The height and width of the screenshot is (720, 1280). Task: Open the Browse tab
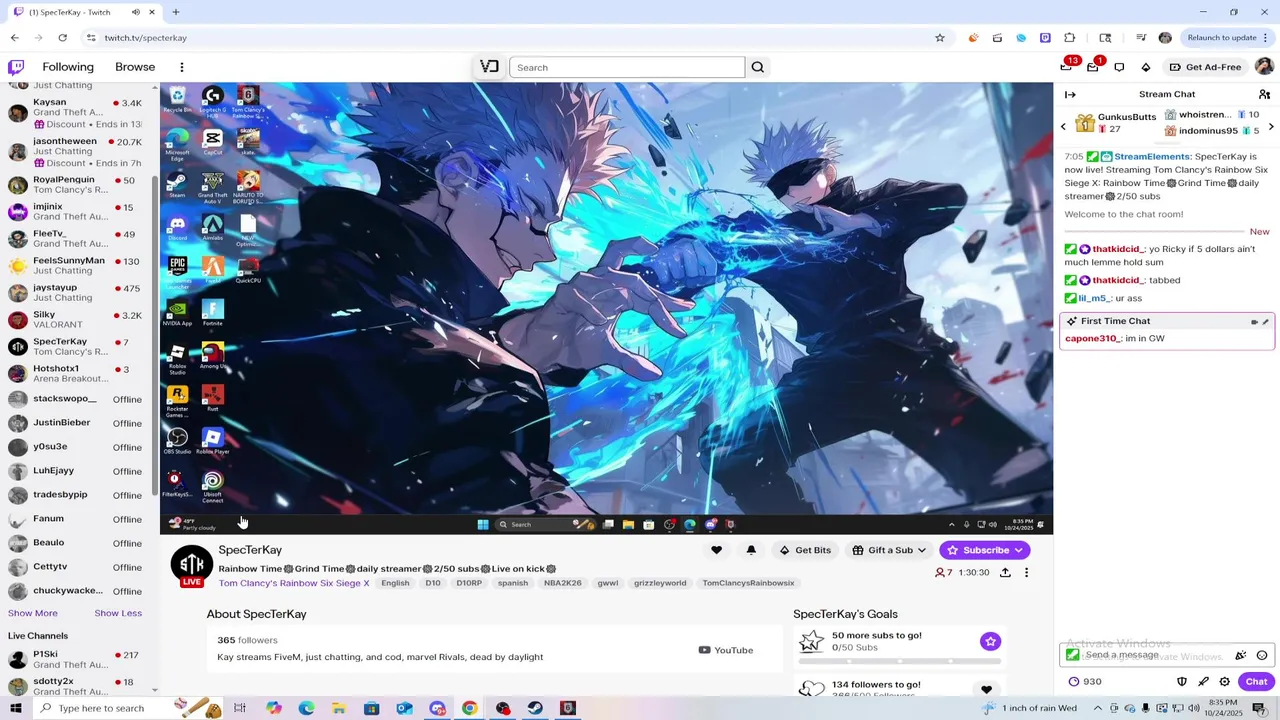pos(135,67)
